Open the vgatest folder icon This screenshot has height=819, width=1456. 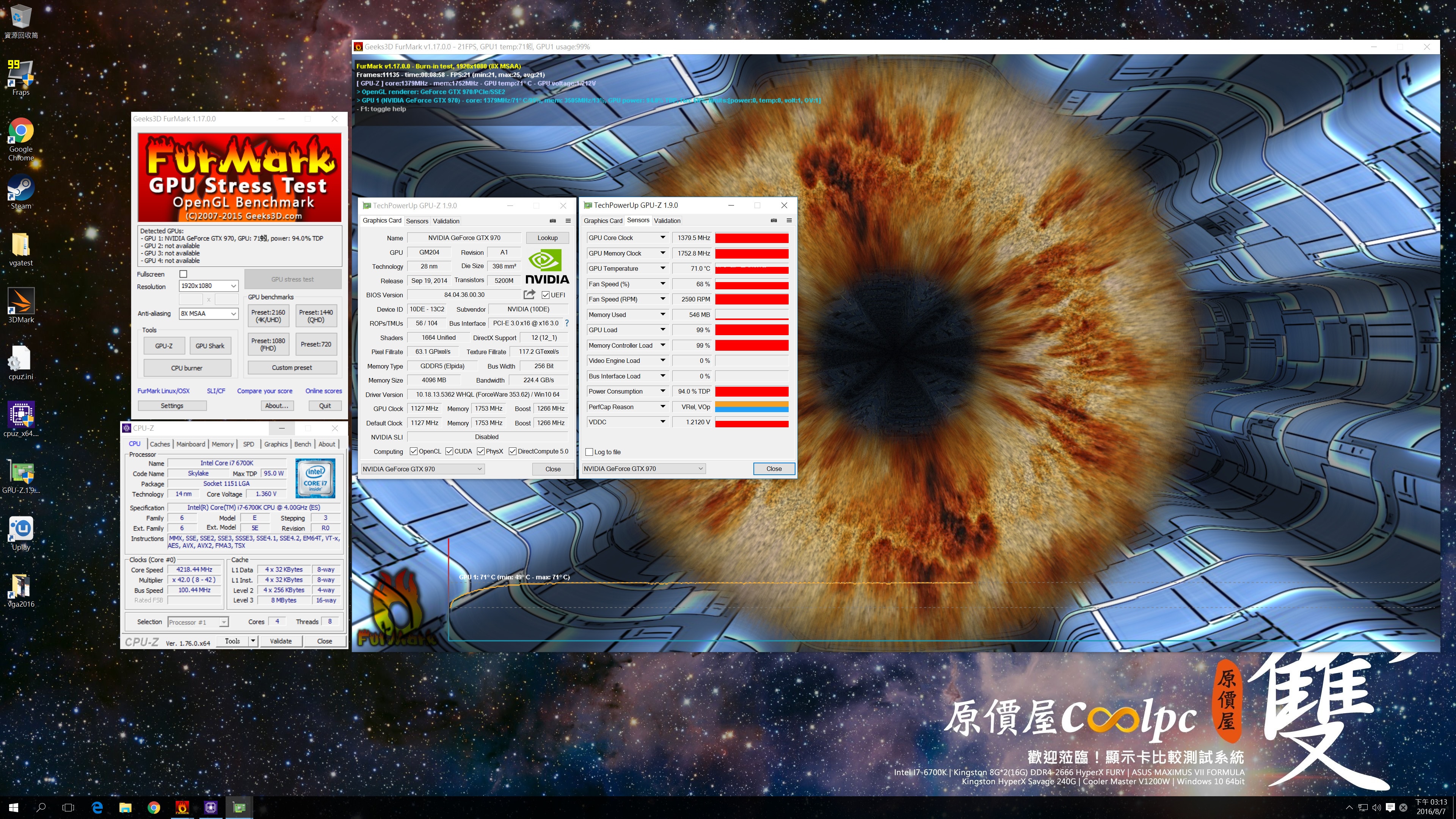pos(21,249)
